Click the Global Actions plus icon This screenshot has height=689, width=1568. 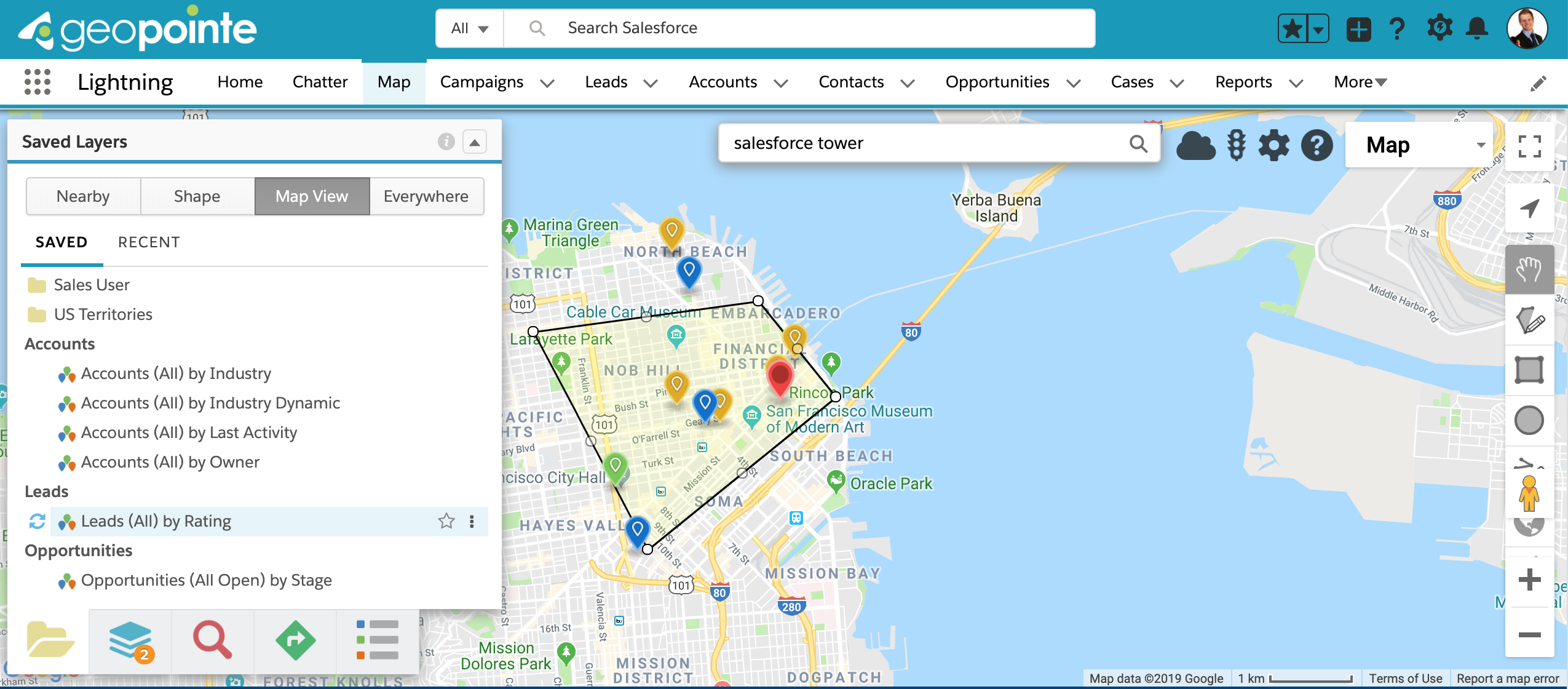tap(1358, 29)
